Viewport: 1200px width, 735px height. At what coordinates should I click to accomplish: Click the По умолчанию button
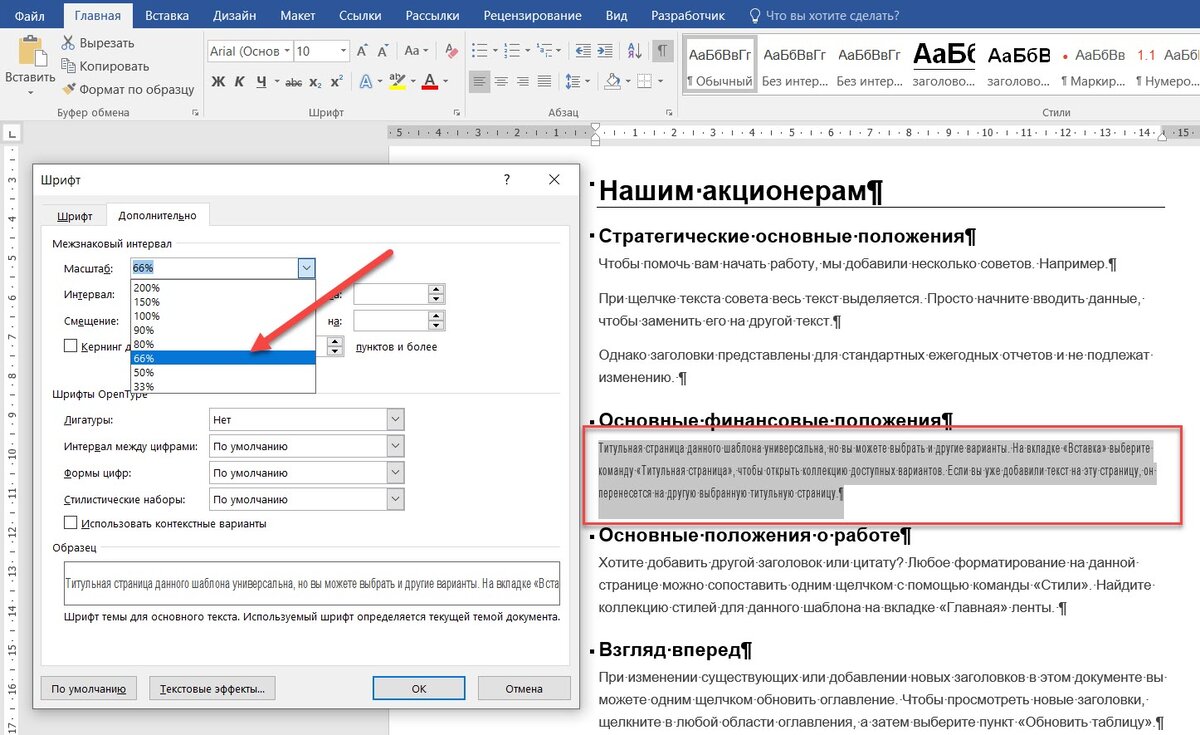(x=88, y=688)
